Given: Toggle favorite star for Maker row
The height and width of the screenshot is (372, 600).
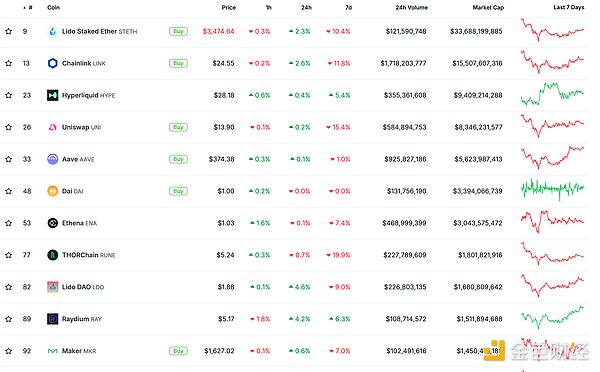Looking at the screenshot, I should pyautogui.click(x=8, y=351).
